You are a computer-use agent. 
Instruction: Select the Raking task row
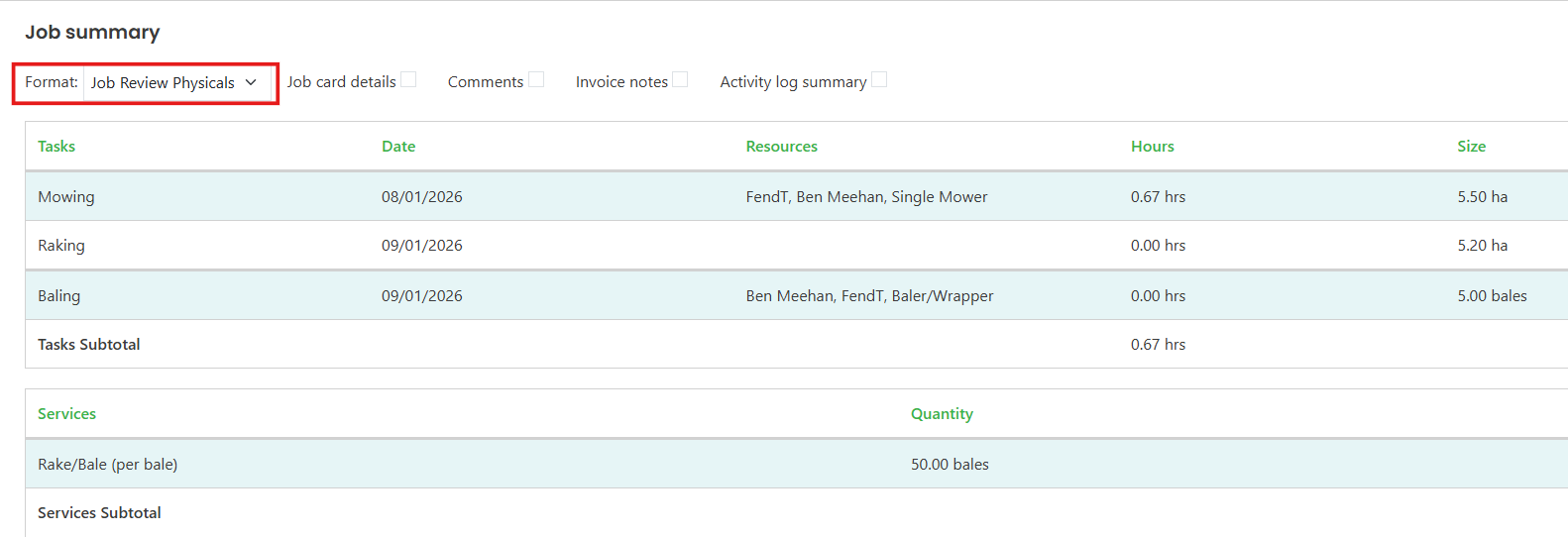[x=797, y=245]
